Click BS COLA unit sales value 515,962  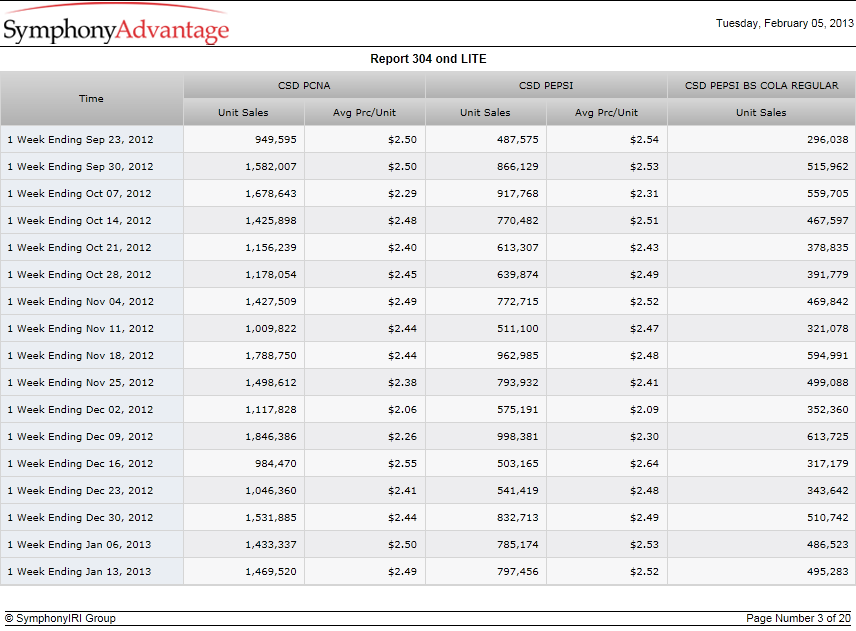[828, 166]
